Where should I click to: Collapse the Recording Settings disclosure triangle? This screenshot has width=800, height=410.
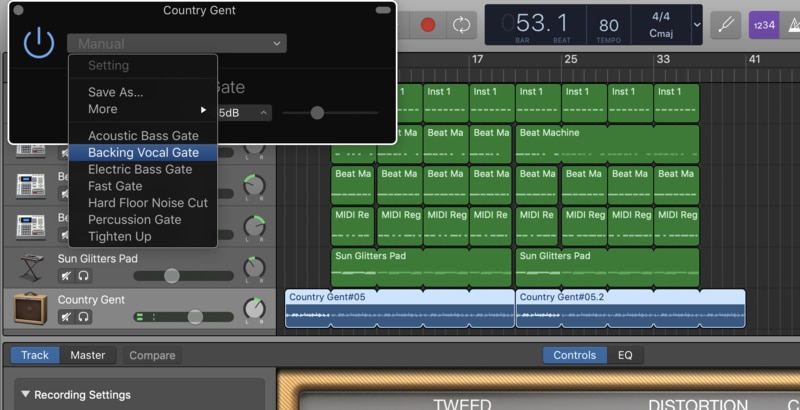(x=26, y=394)
